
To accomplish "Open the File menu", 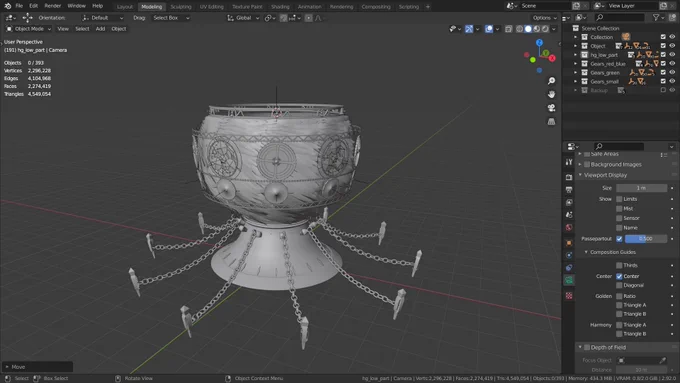I will coord(19,6).
